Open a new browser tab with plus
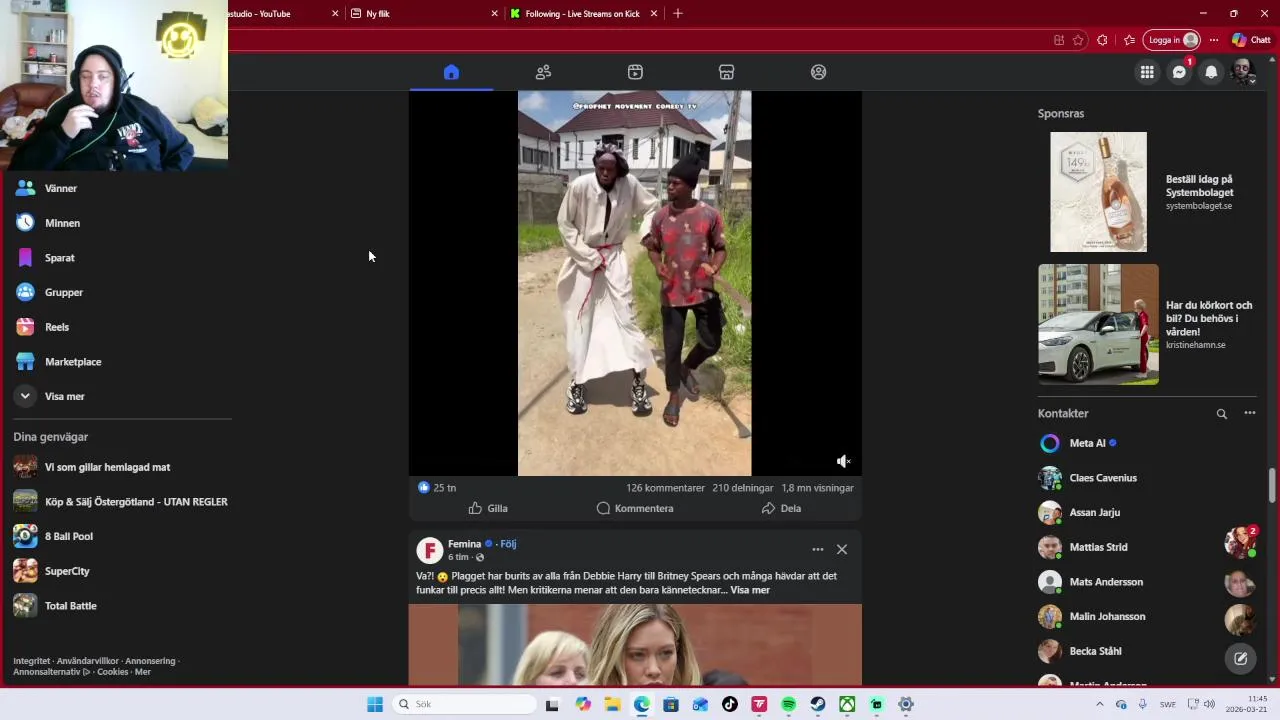This screenshot has height=720, width=1280. point(678,14)
